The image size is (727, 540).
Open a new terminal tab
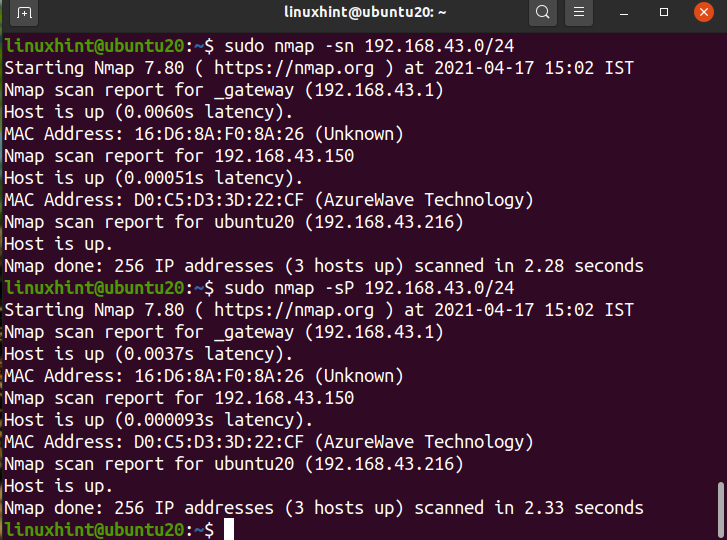coord(24,13)
